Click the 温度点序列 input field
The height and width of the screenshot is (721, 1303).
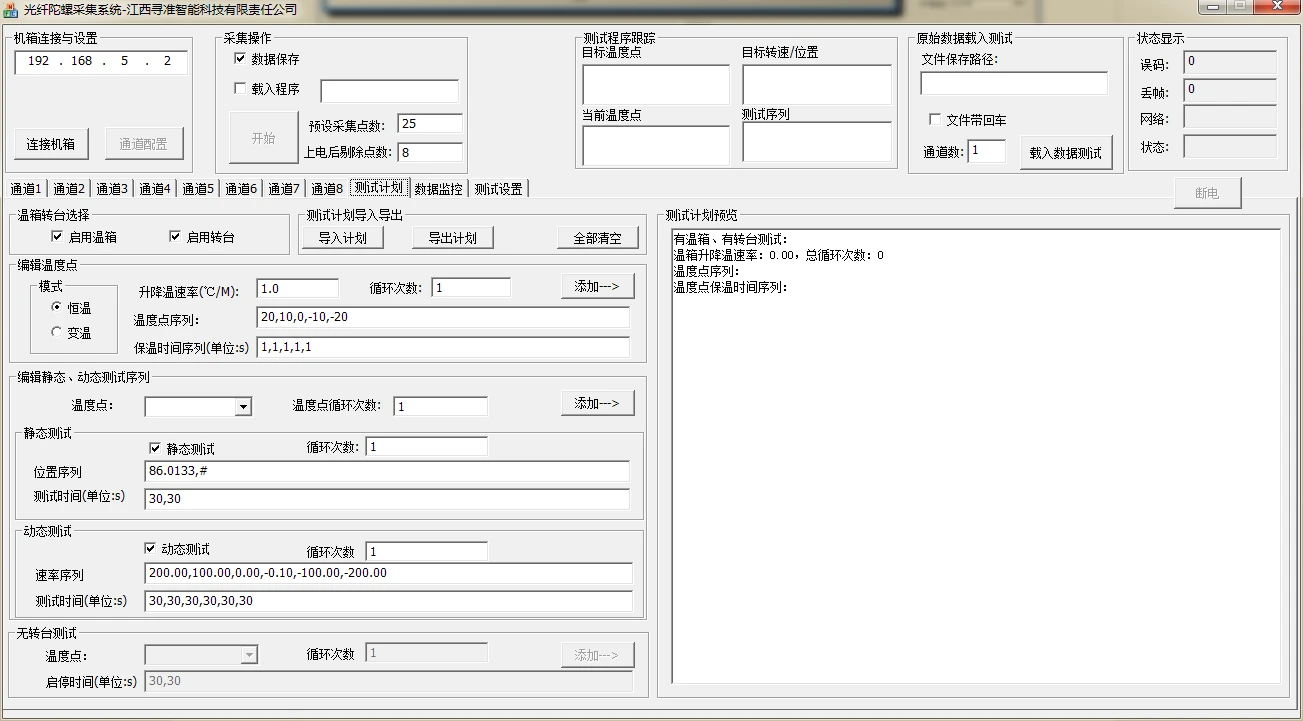point(443,317)
